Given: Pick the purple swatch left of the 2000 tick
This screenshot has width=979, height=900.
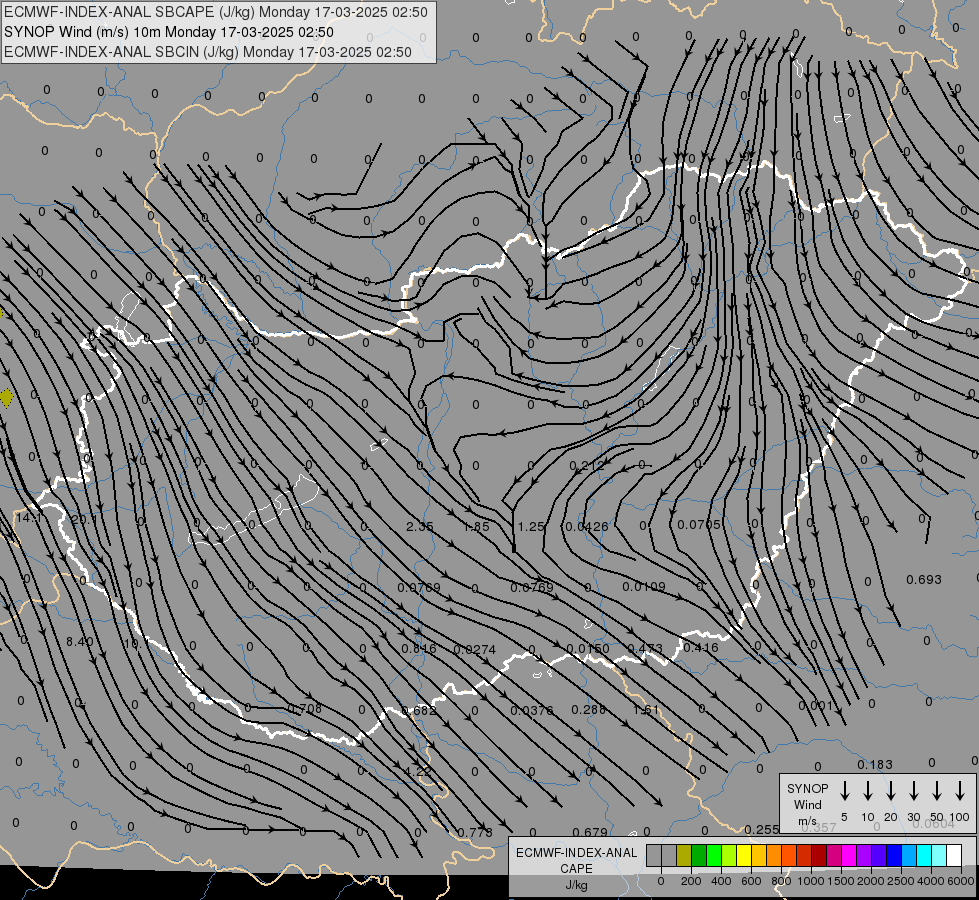Looking at the screenshot, I should pos(864,855).
